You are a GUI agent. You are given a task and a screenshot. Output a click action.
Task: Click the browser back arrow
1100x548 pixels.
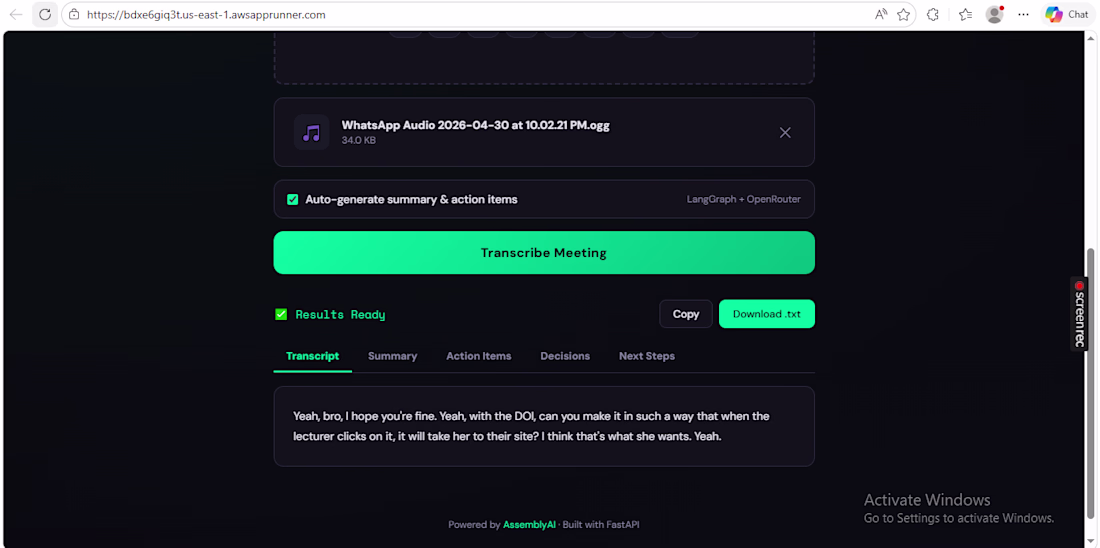tap(16, 14)
